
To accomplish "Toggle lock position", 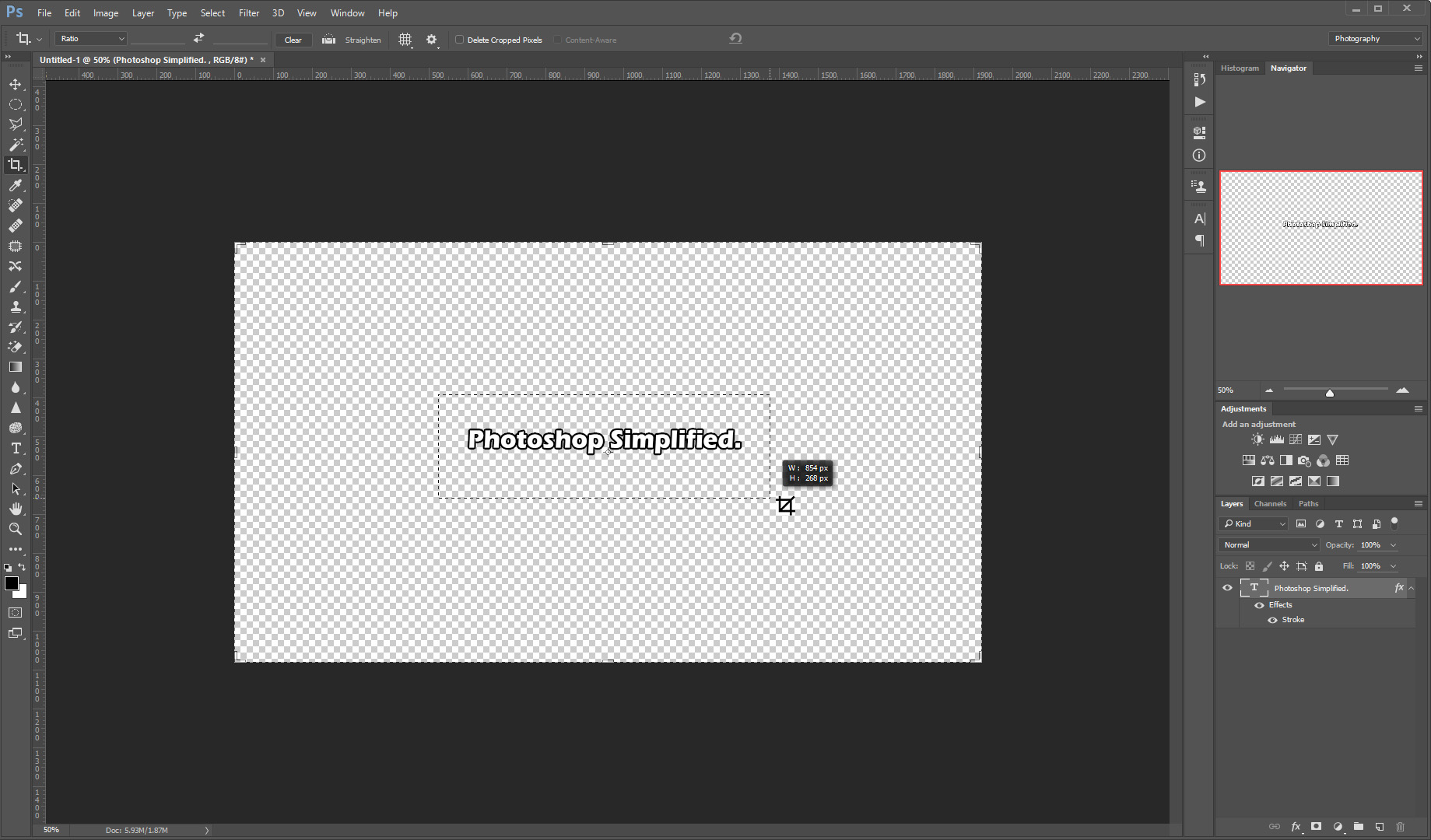I will tap(1284, 566).
